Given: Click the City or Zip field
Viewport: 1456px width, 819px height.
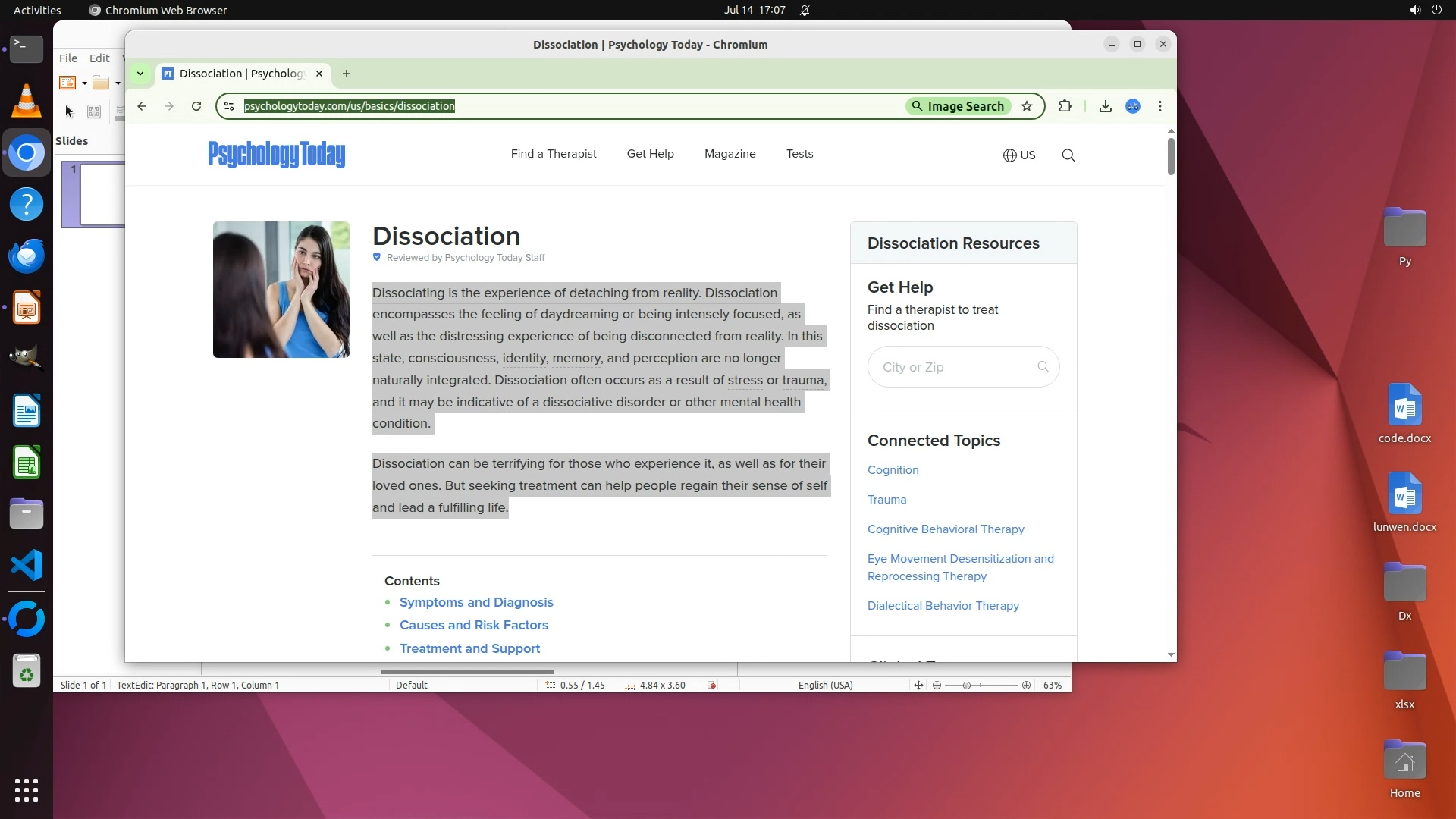Looking at the screenshot, I should pyautogui.click(x=954, y=367).
